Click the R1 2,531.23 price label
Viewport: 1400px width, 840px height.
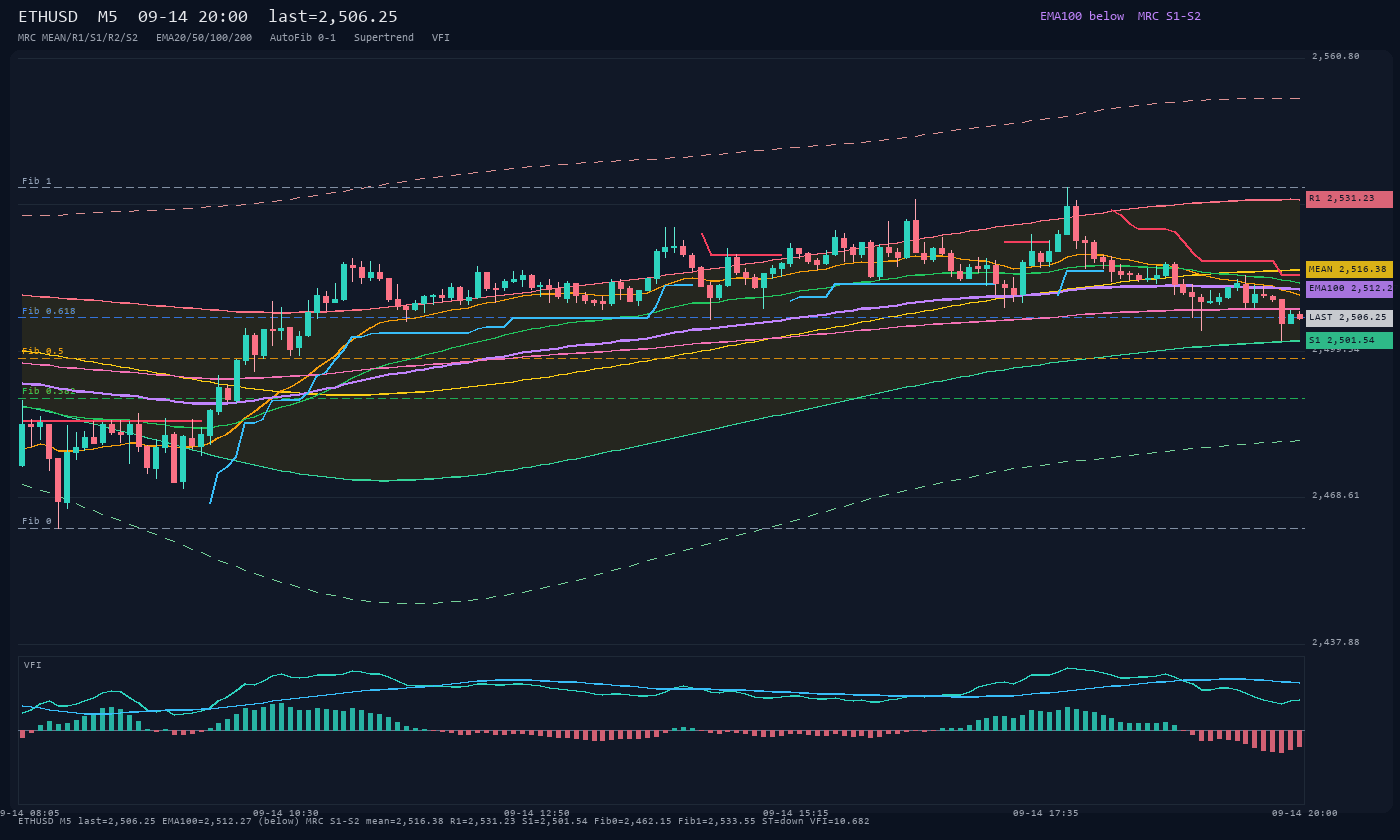pos(1349,199)
